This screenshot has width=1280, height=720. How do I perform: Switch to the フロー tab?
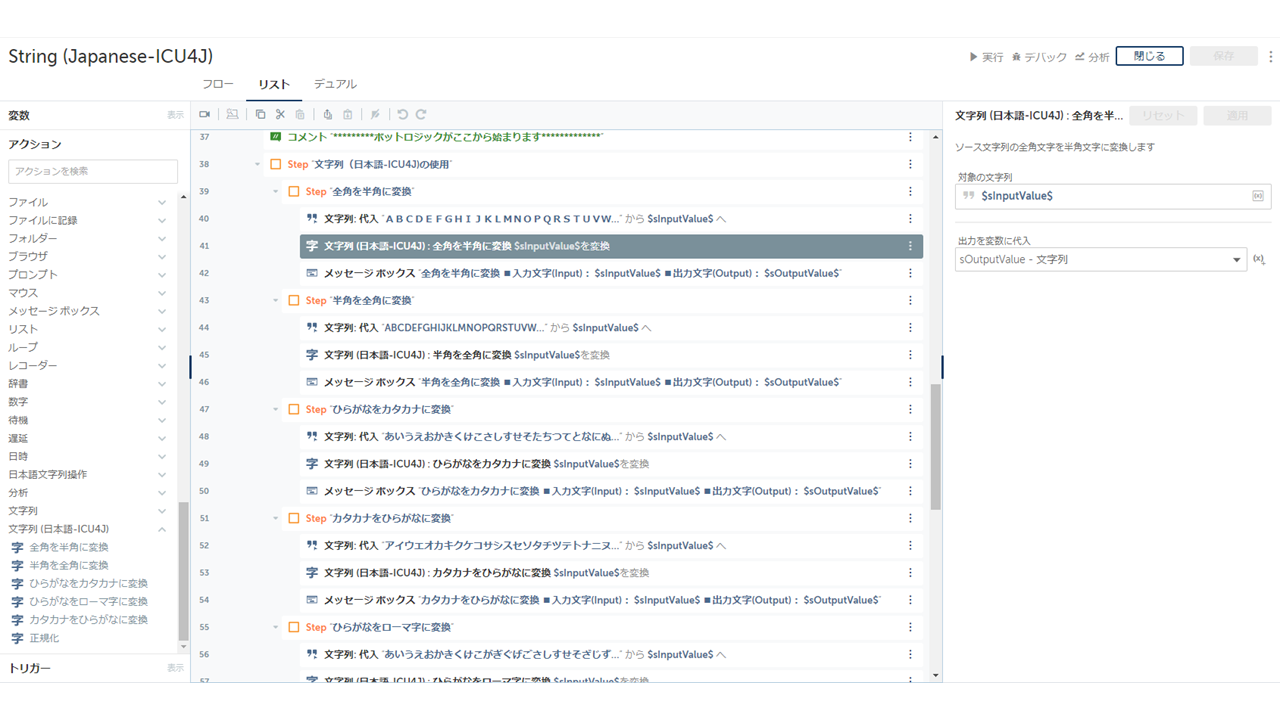[218, 85]
